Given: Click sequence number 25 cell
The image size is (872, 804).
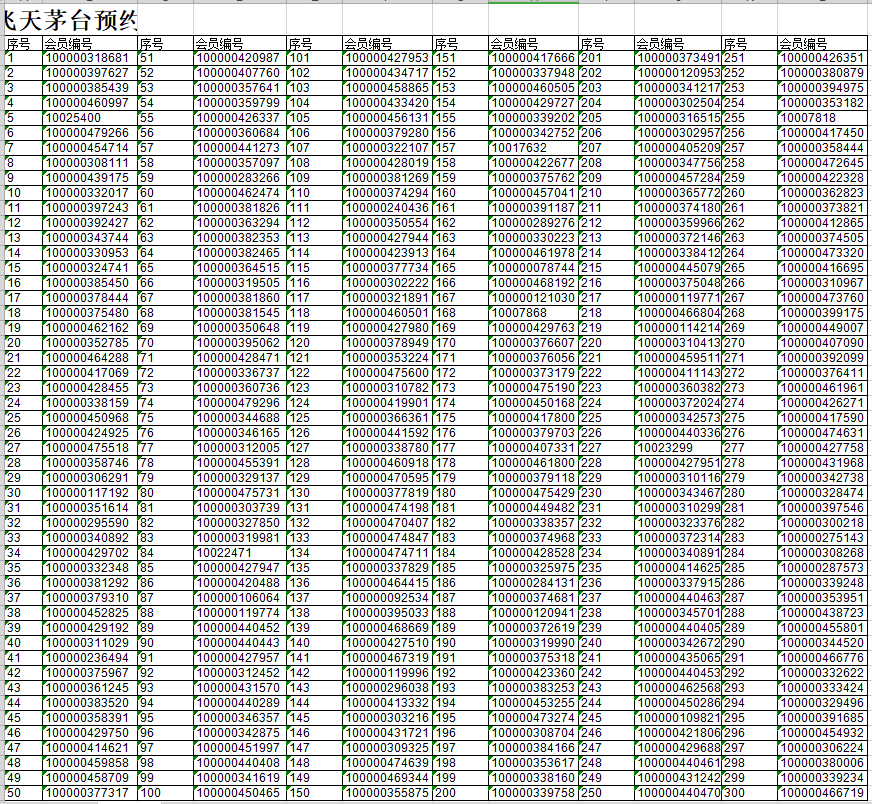Looking at the screenshot, I should click(x=23, y=419).
